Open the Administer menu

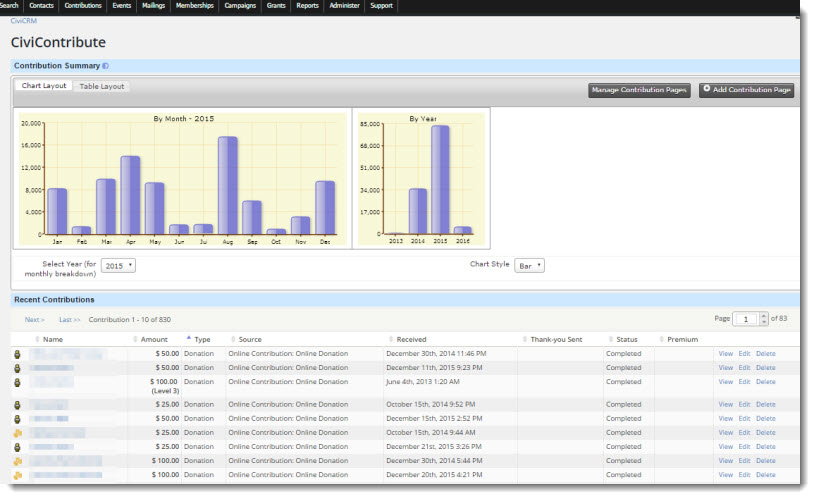coord(344,6)
